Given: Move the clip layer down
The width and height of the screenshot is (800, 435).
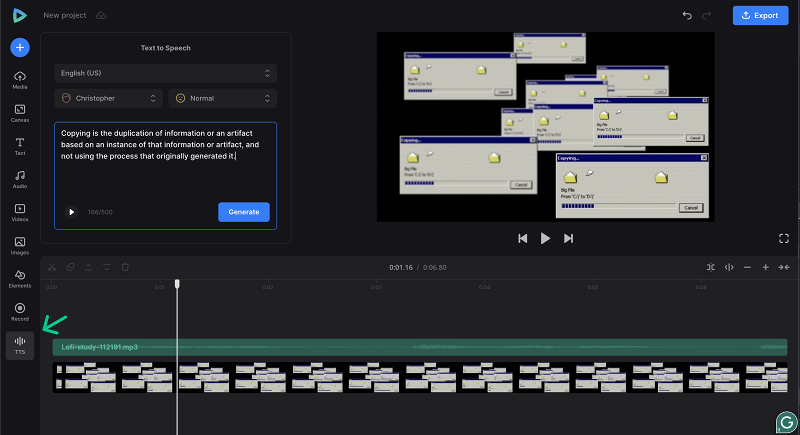Looking at the screenshot, I should 107,267.
